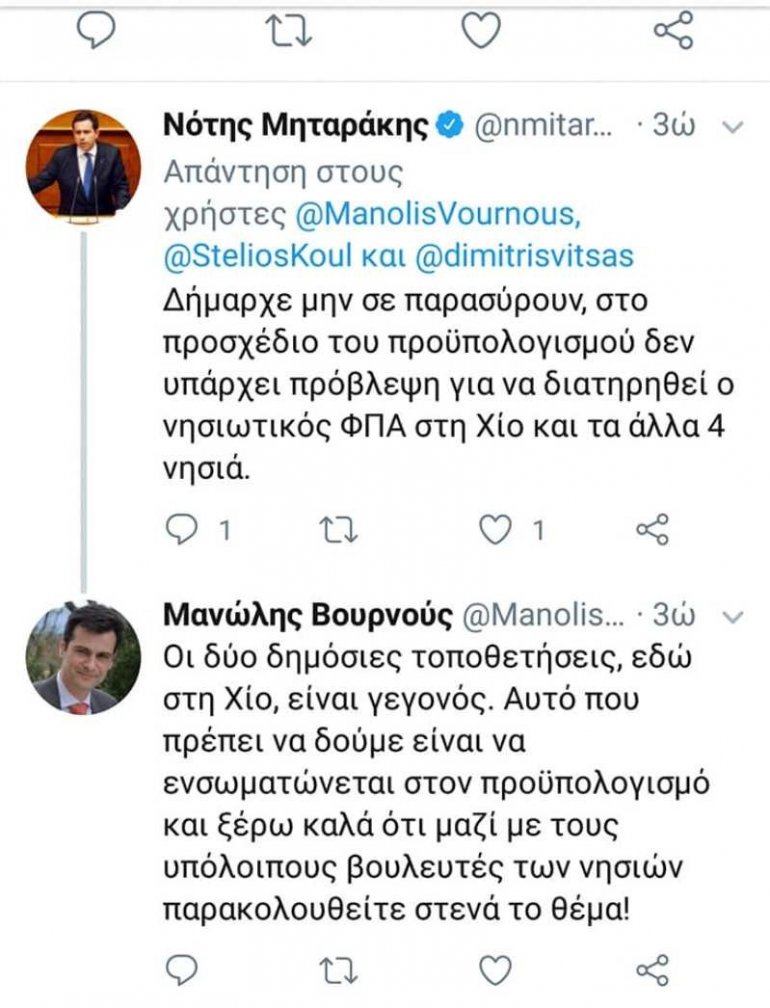Reply to Μανώλης Βουρνούς tweet

(181, 969)
